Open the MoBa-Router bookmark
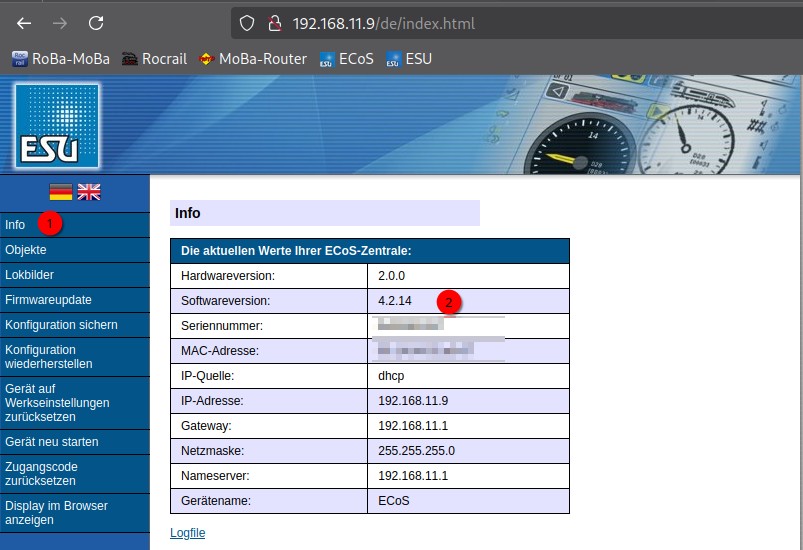 click(253, 59)
